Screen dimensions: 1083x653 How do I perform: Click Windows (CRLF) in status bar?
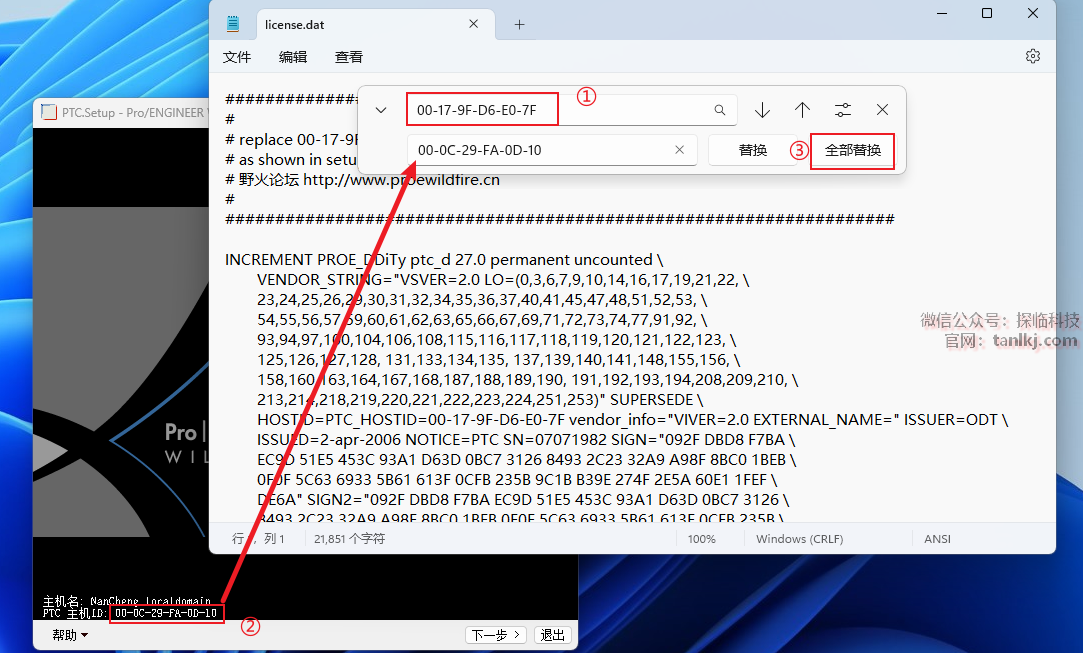799,539
